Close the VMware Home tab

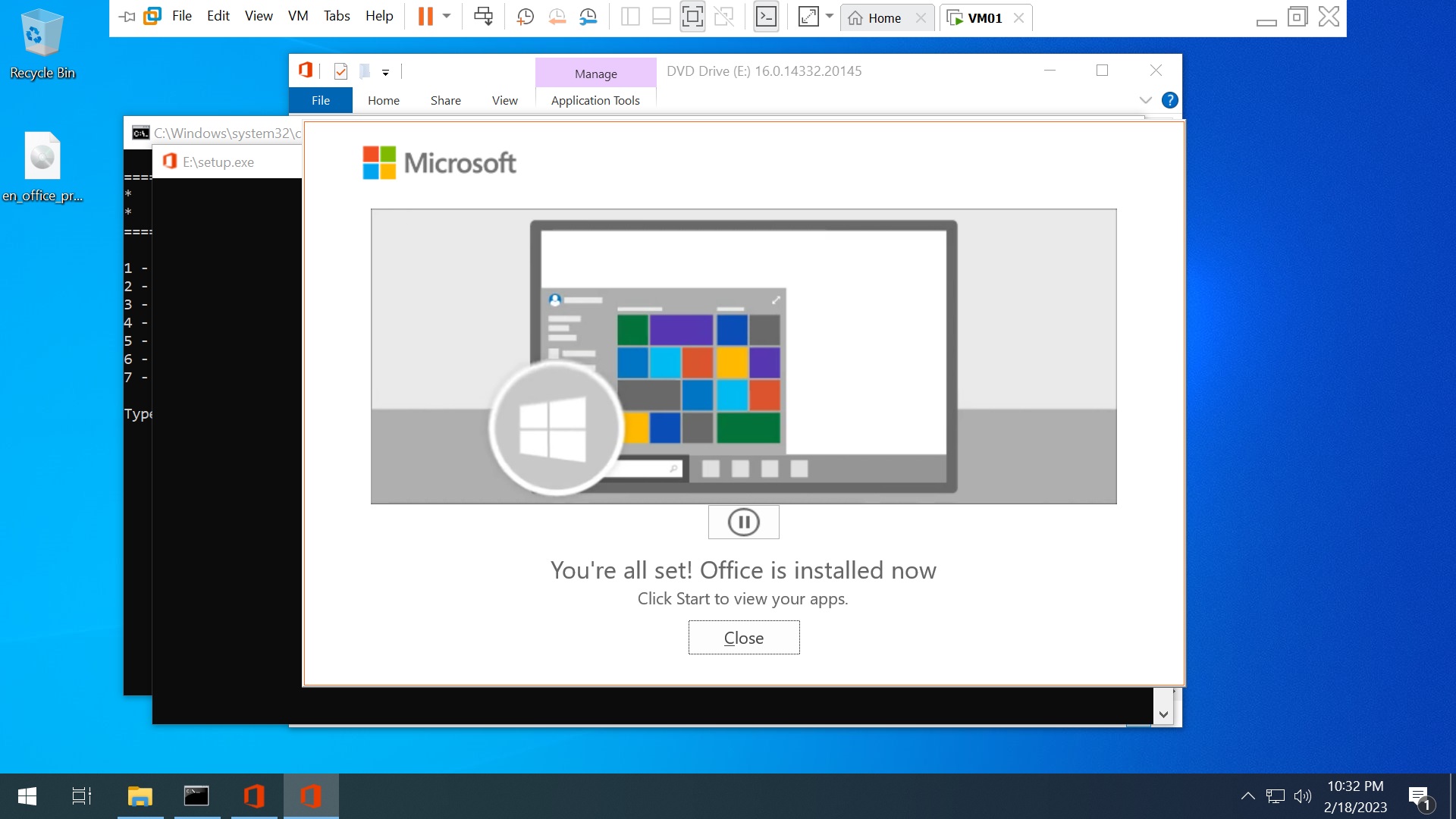921,18
